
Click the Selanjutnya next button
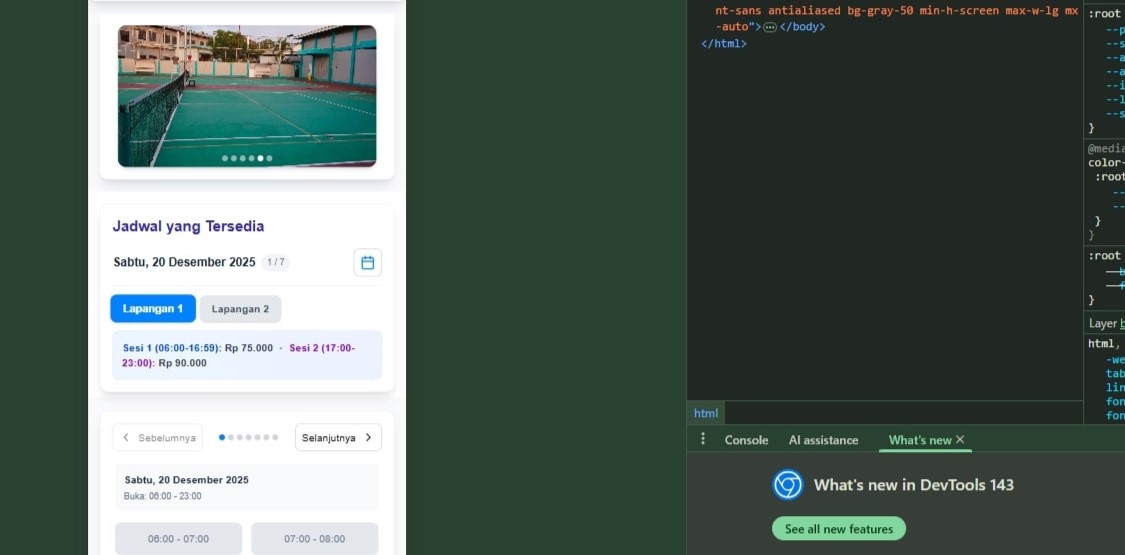[x=338, y=437]
